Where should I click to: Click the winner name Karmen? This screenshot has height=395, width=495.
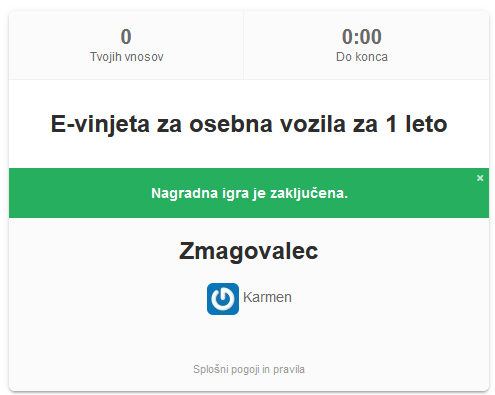click(267, 297)
